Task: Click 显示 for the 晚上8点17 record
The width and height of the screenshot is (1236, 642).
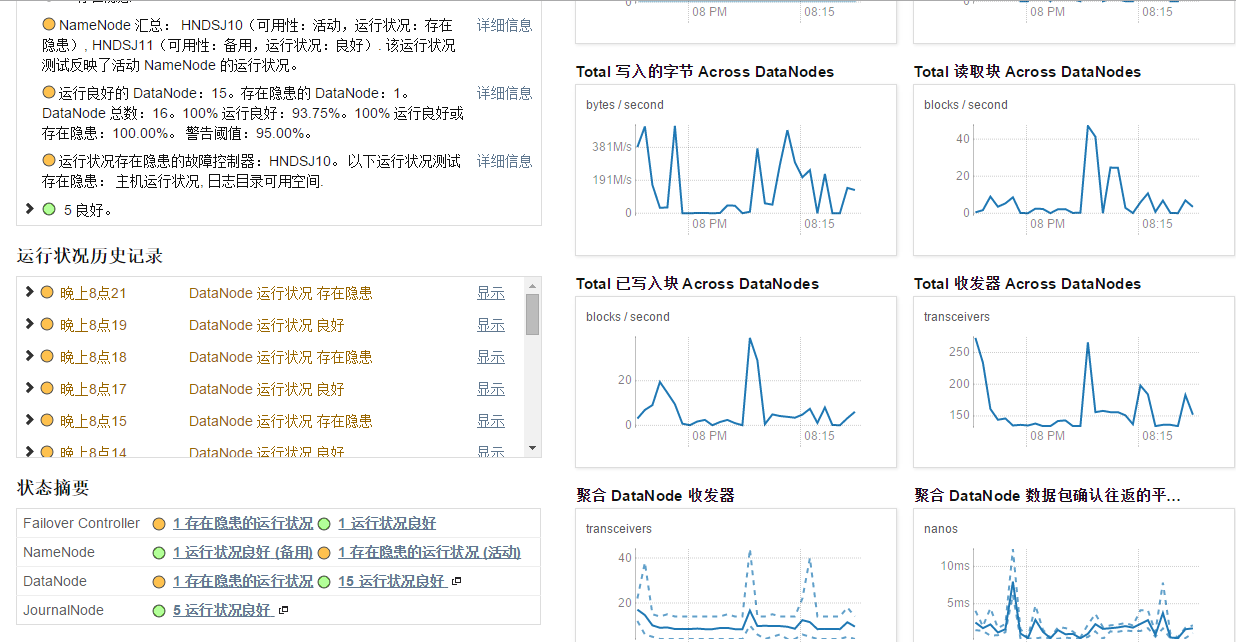Action: point(491,389)
